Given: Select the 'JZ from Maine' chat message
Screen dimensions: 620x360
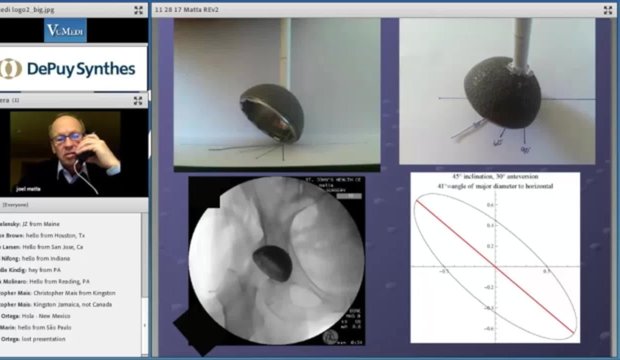Looking at the screenshot, I should [30, 224].
